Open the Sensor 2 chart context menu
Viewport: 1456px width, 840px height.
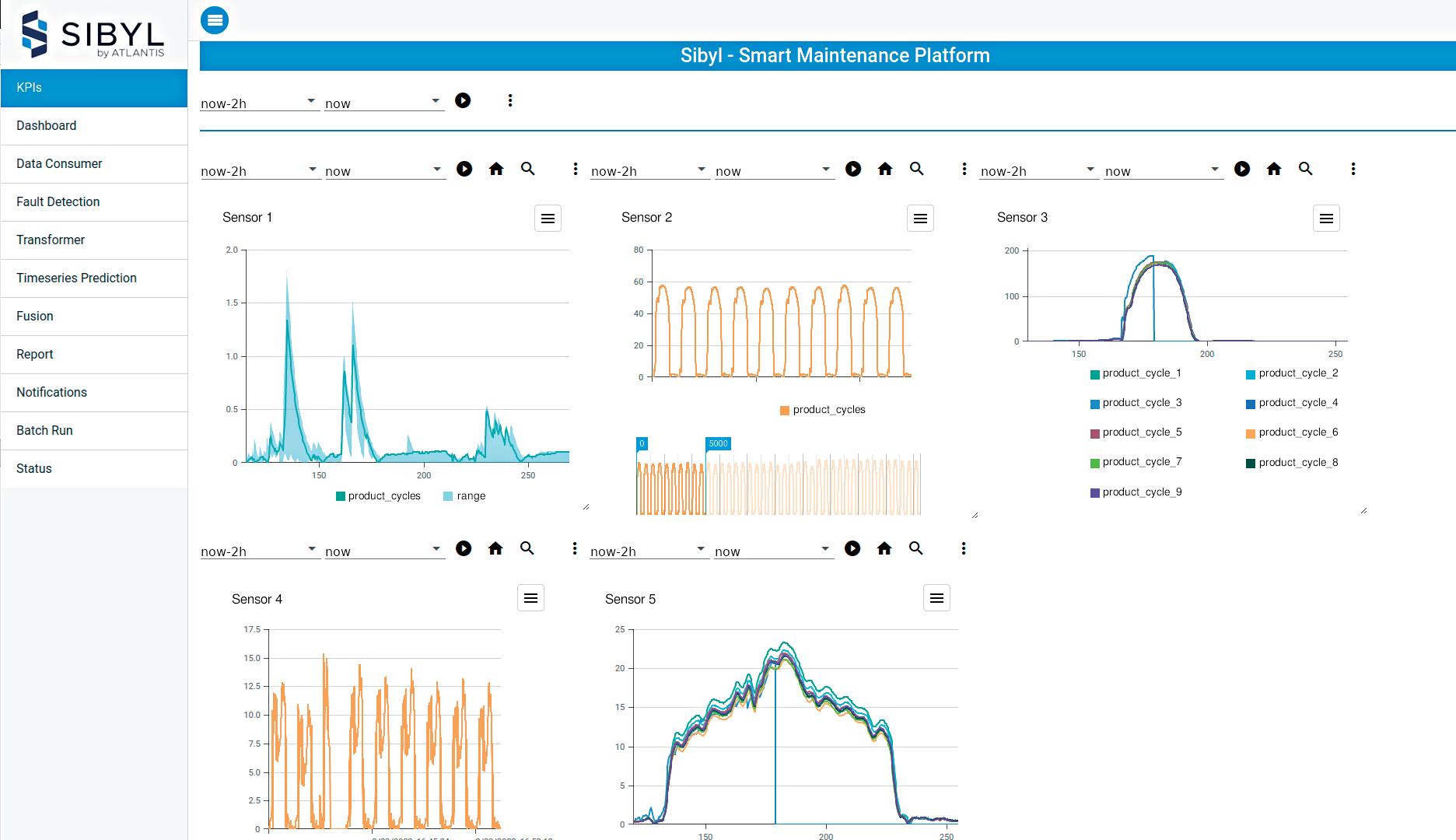[920, 219]
